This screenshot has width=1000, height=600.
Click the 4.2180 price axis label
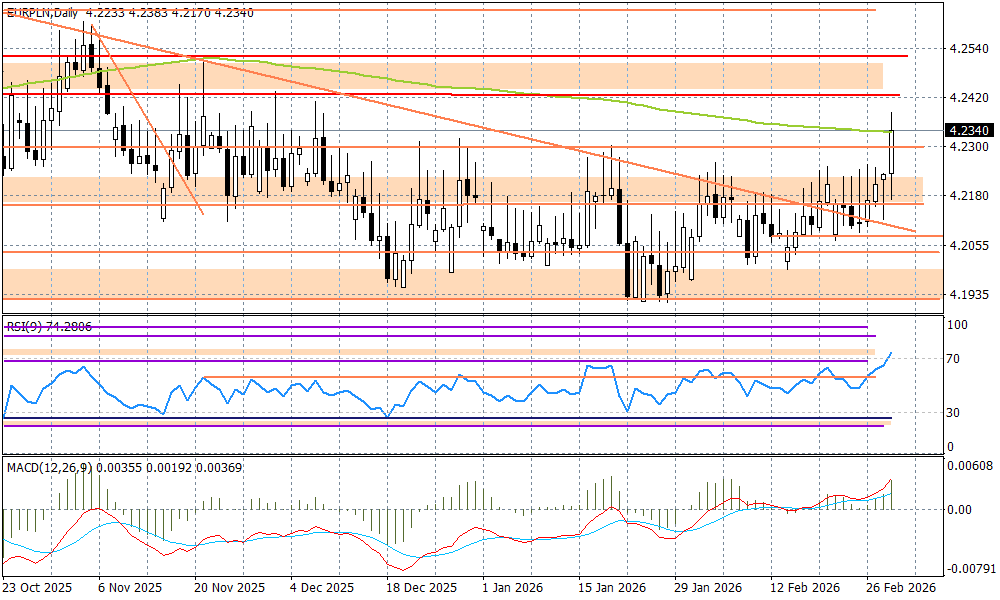967,196
